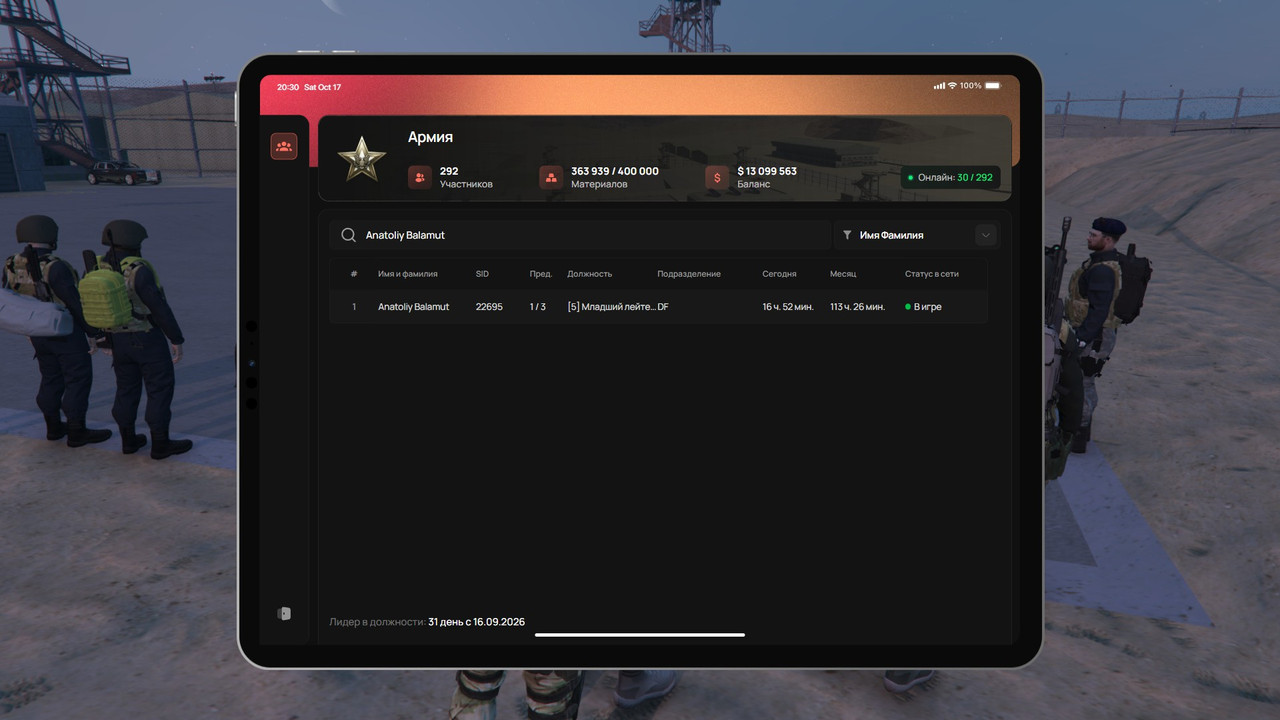Click the gold star army emblem
1280x720 pixels.
[360, 159]
